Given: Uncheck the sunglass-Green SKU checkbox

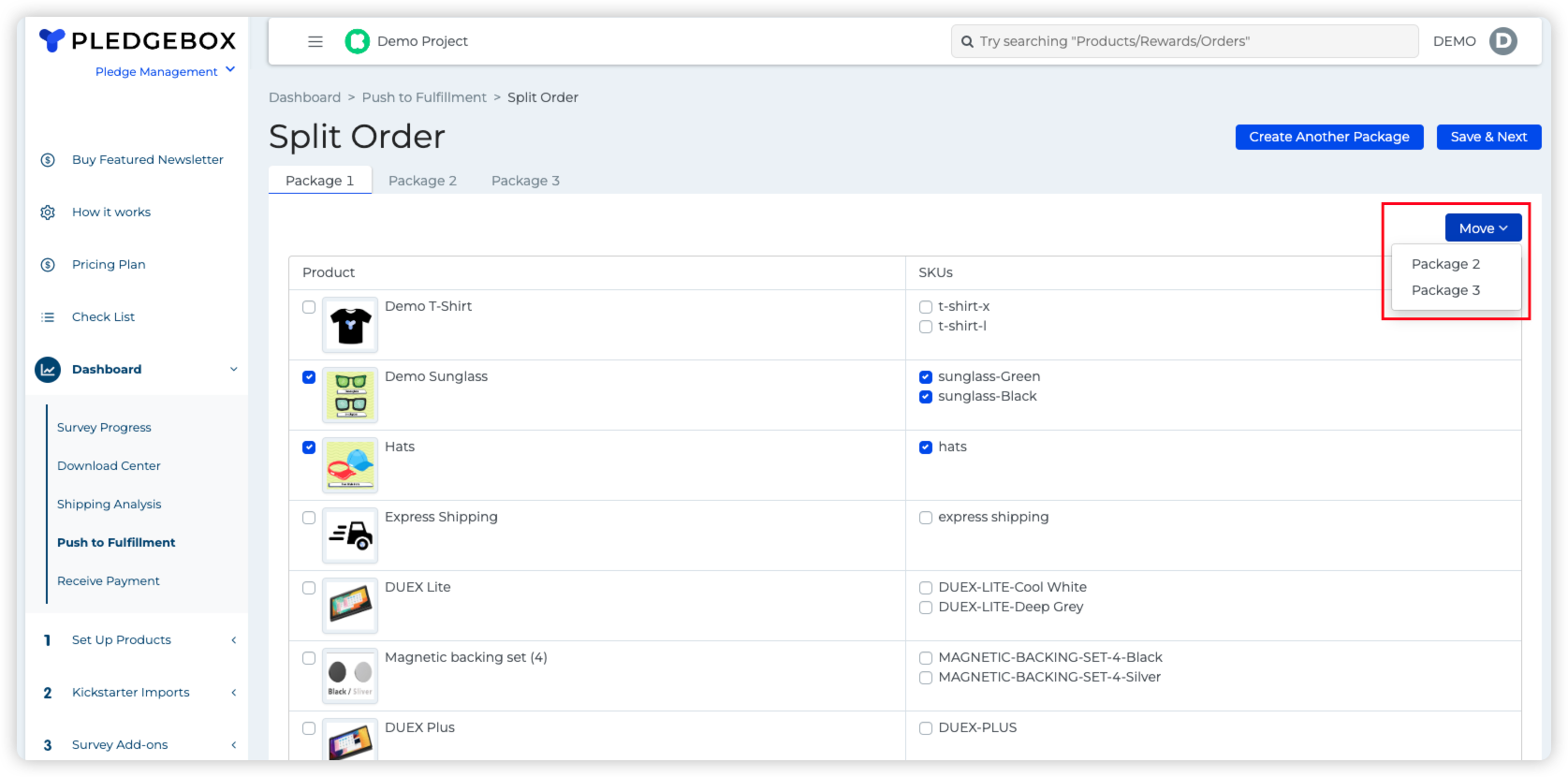Looking at the screenshot, I should (x=926, y=377).
